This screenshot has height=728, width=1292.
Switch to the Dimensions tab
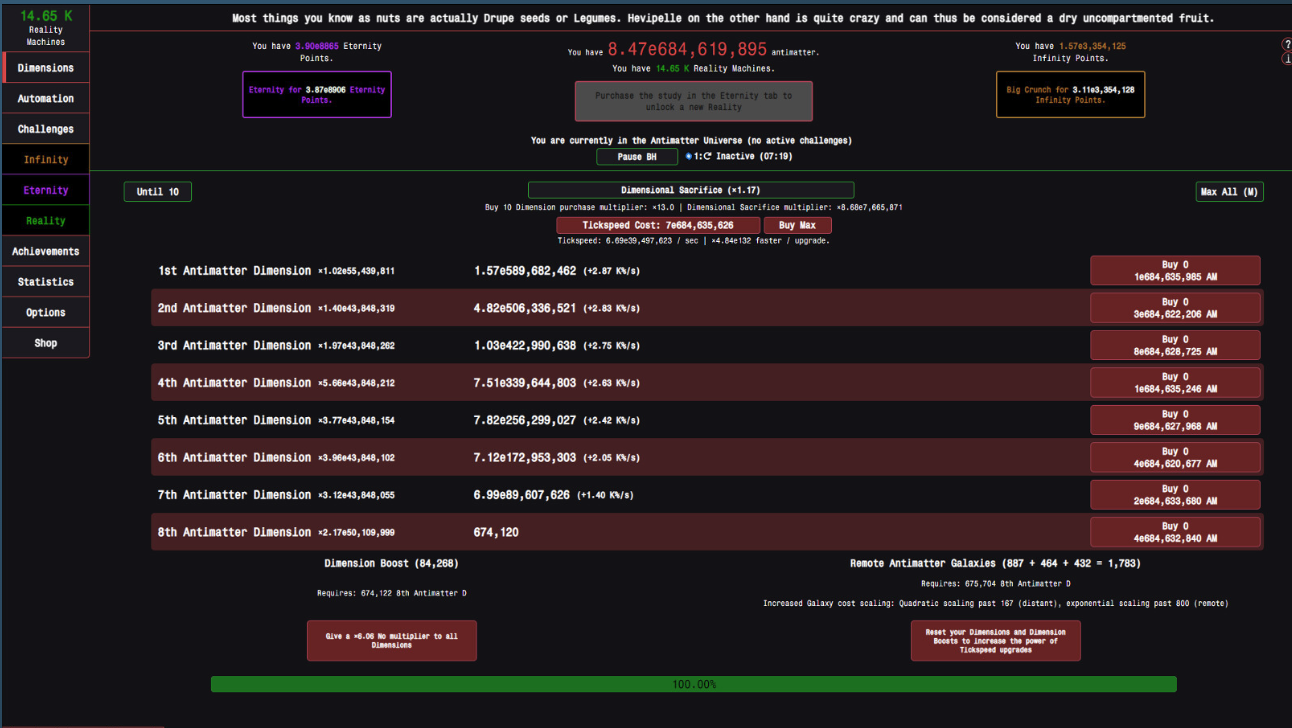coord(46,68)
